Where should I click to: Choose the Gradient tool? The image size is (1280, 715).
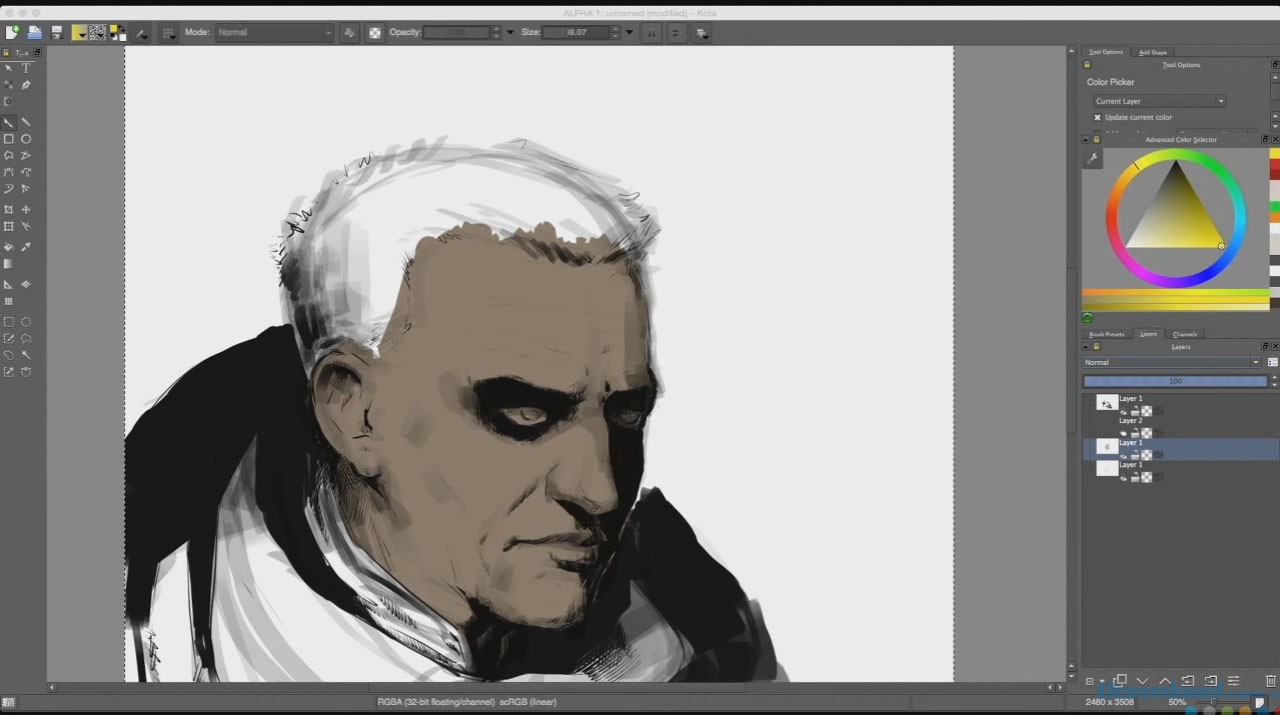point(9,264)
